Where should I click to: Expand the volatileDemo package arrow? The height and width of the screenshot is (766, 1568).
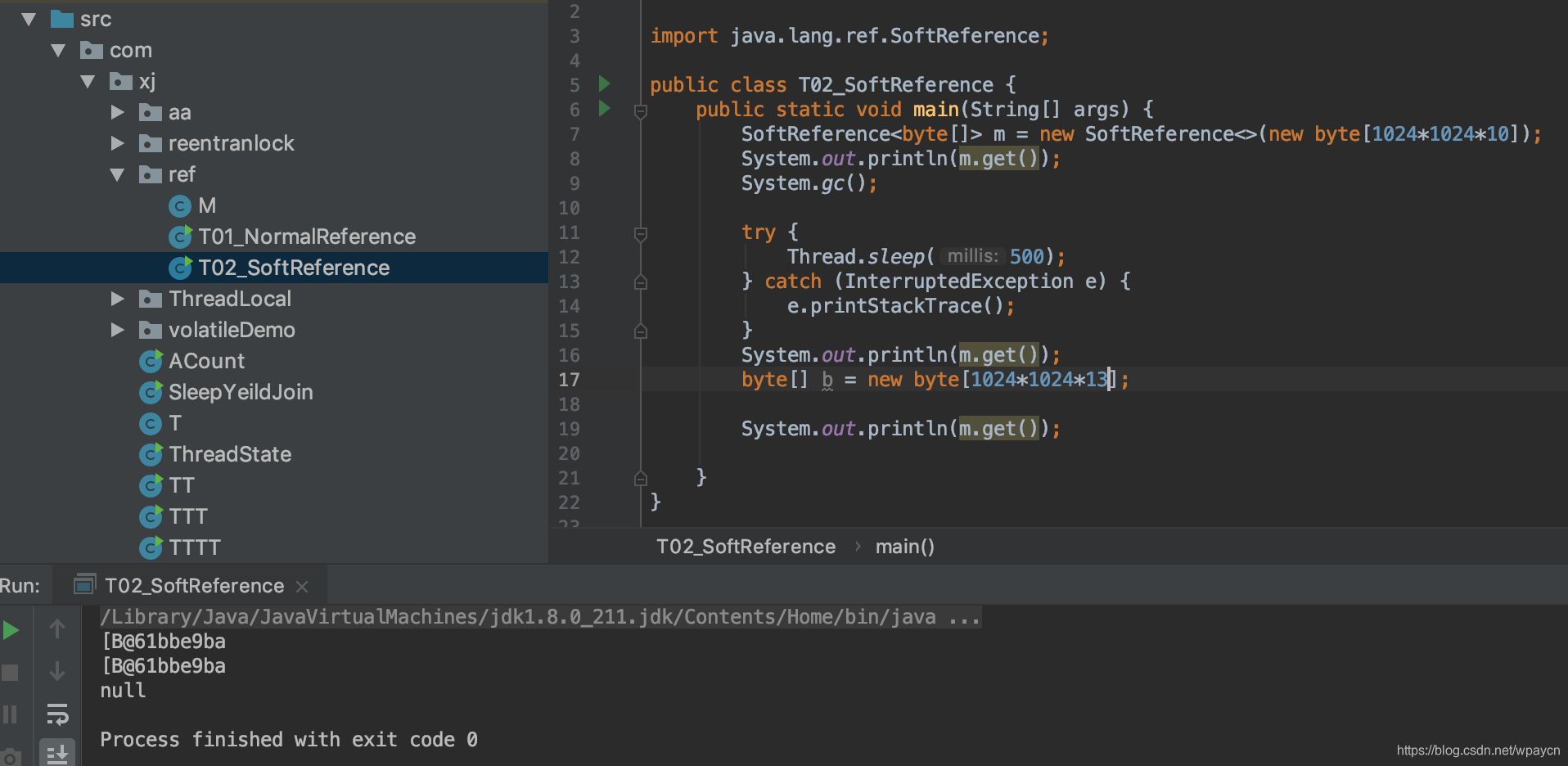(118, 330)
